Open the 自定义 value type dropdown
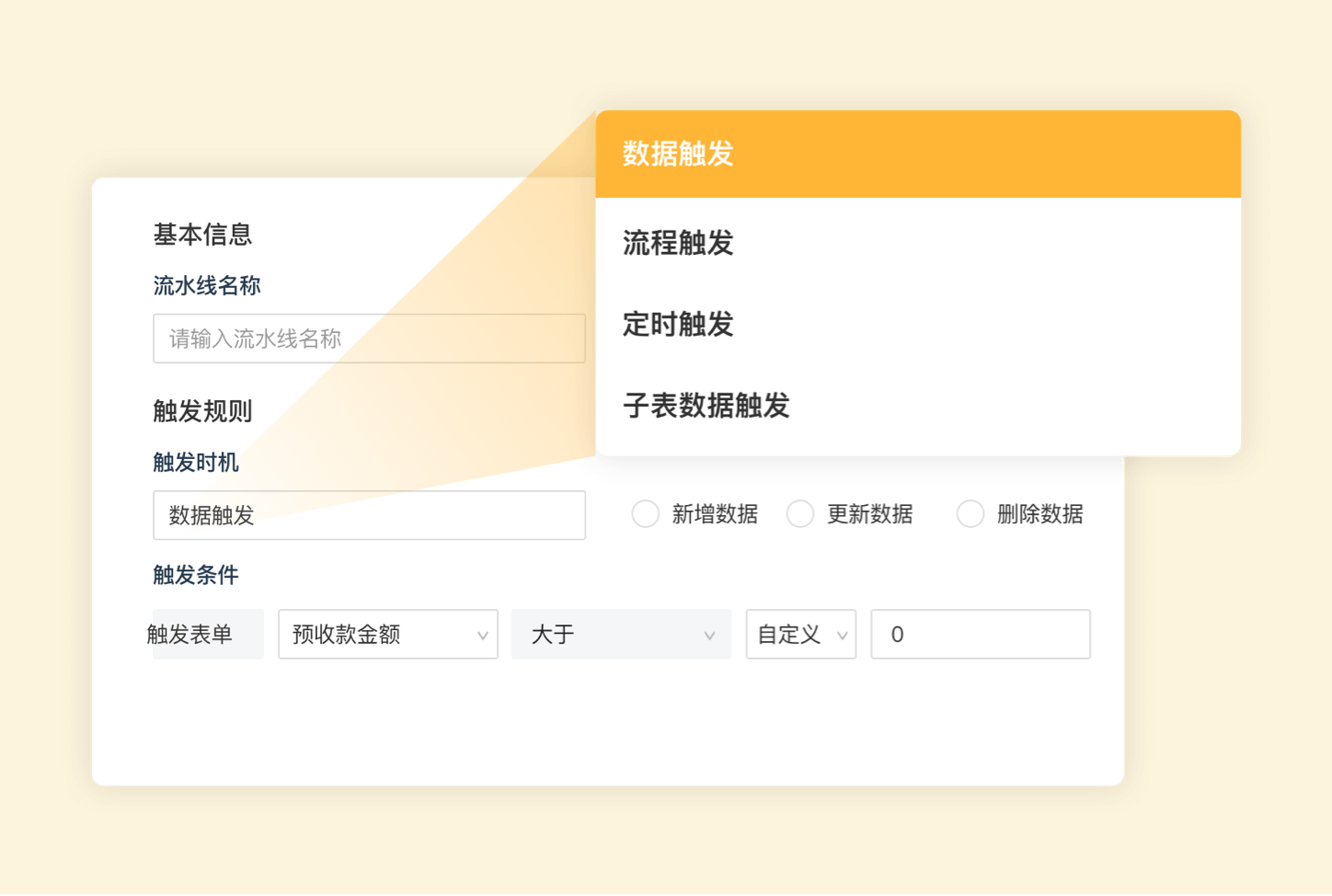Image resolution: width=1332 pixels, height=896 pixels. [800, 634]
